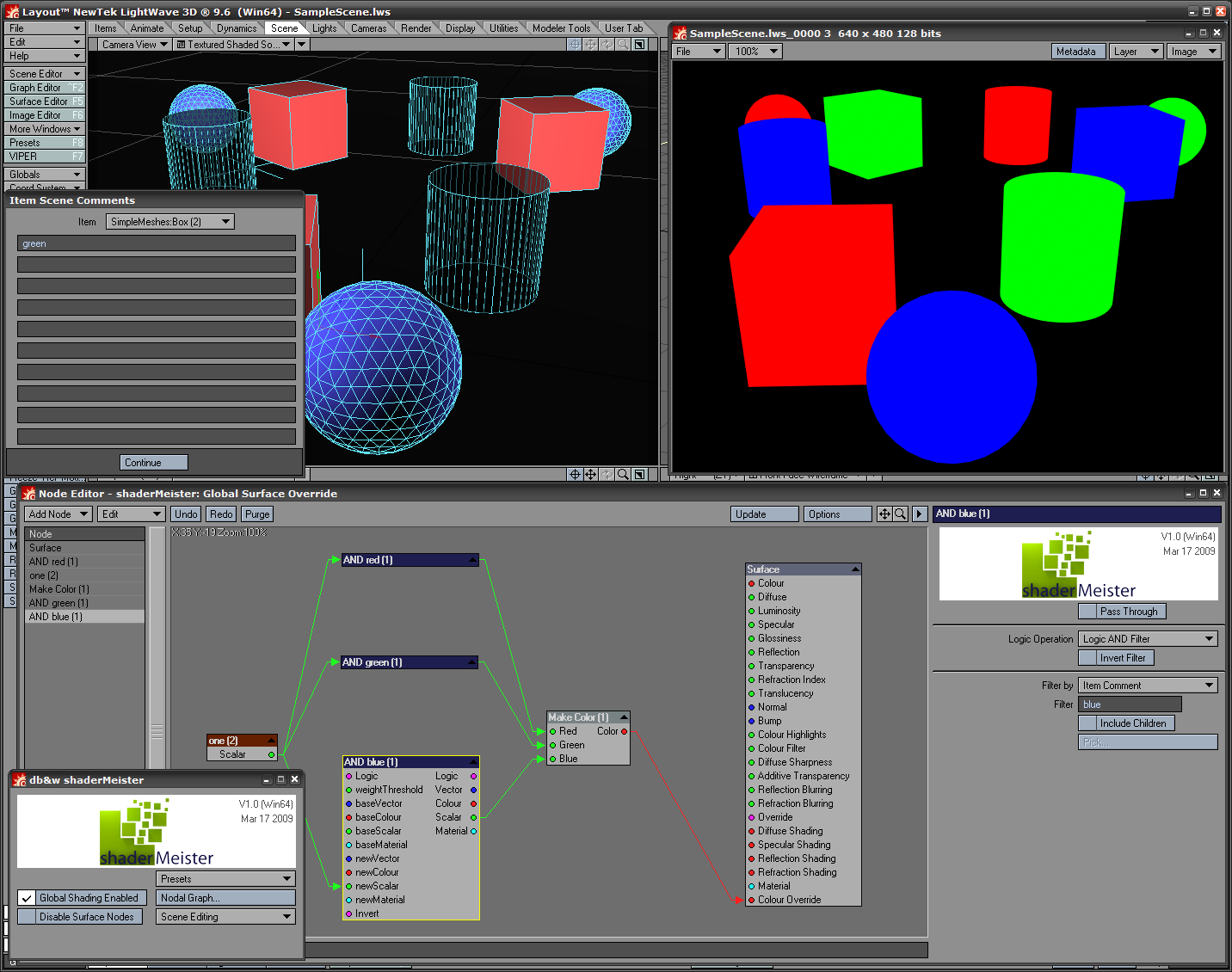Open the Add Node dropdown

58,514
